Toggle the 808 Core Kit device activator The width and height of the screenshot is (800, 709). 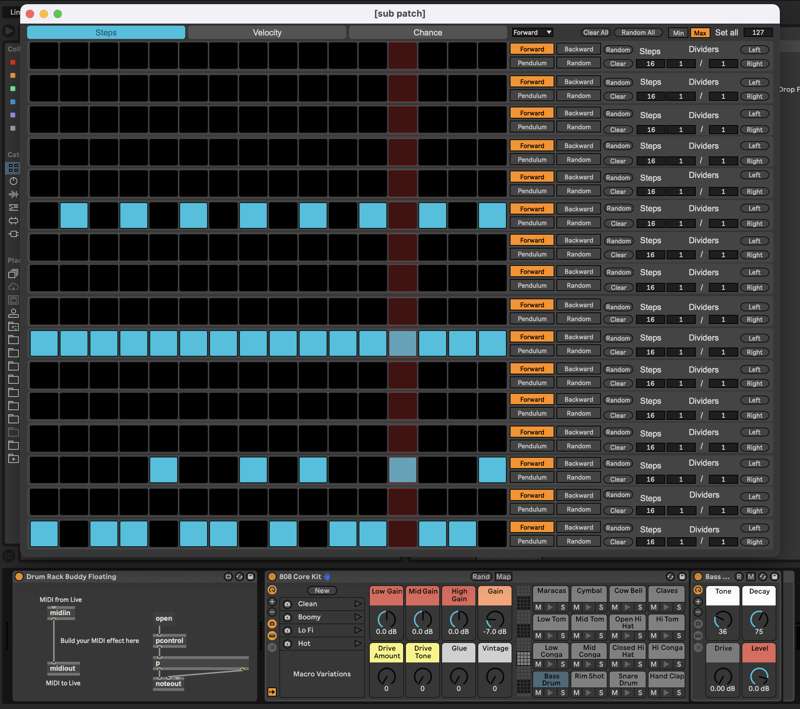tap(272, 576)
